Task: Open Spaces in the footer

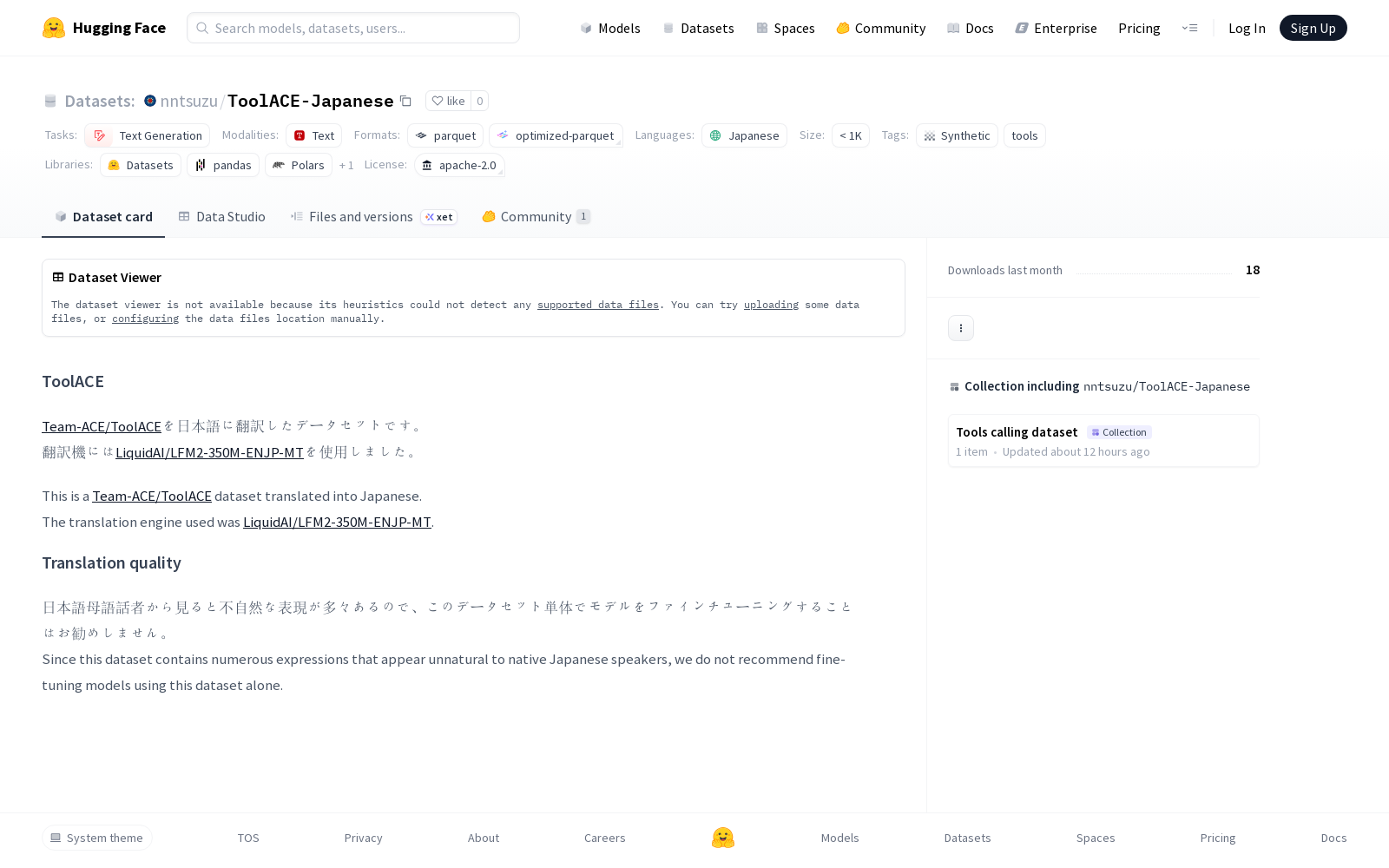Action: [x=1096, y=838]
